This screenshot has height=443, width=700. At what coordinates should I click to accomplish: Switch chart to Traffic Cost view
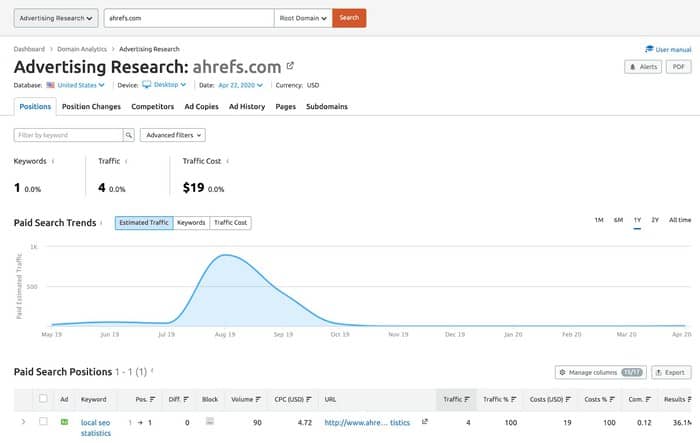pos(230,222)
